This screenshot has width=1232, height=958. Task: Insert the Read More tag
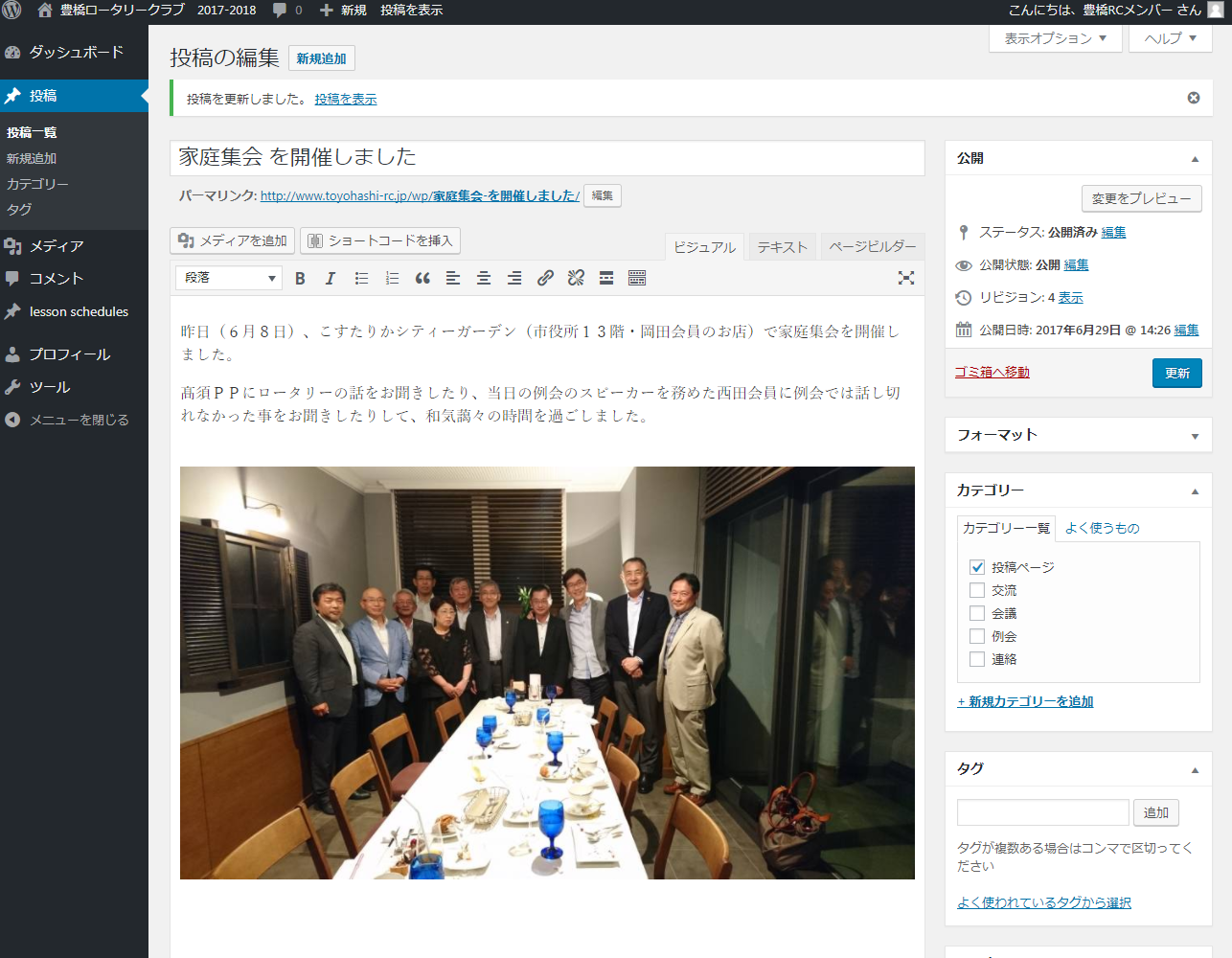(x=606, y=278)
